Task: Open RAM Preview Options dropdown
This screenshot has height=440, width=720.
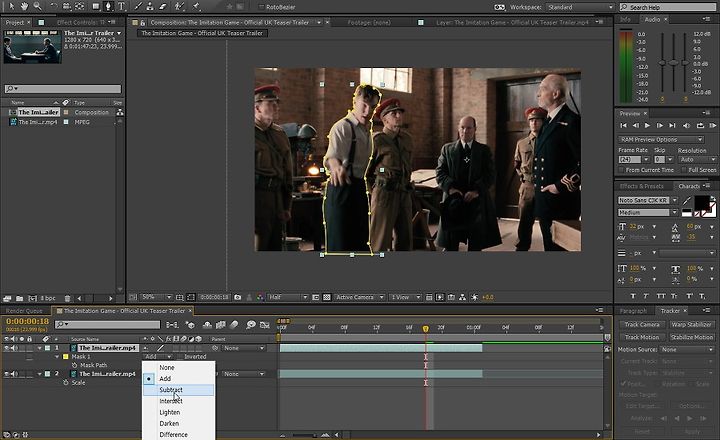Action: point(661,139)
